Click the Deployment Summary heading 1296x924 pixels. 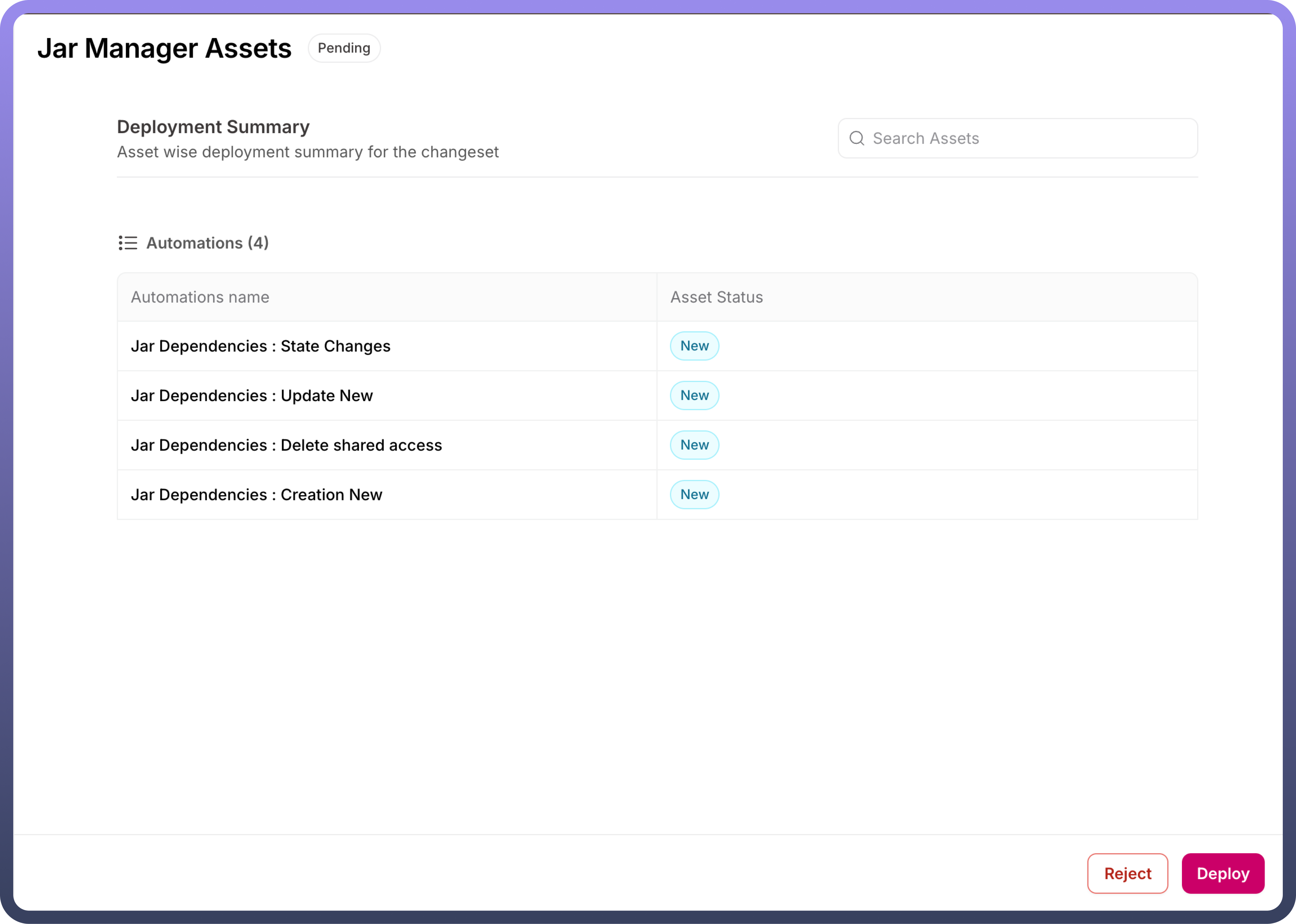pos(213,127)
